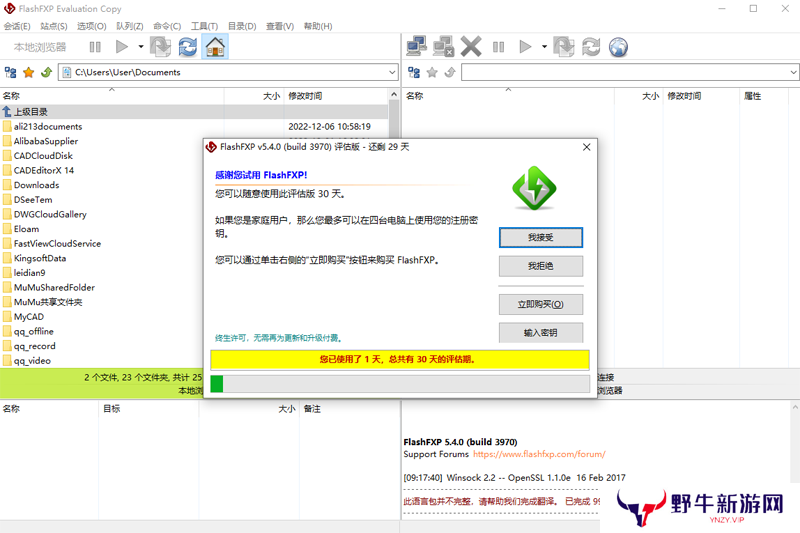Image resolution: width=800 pixels, height=533 pixels.
Task: Click the remote parent-directory arrow icon
Action: [x=450, y=72]
